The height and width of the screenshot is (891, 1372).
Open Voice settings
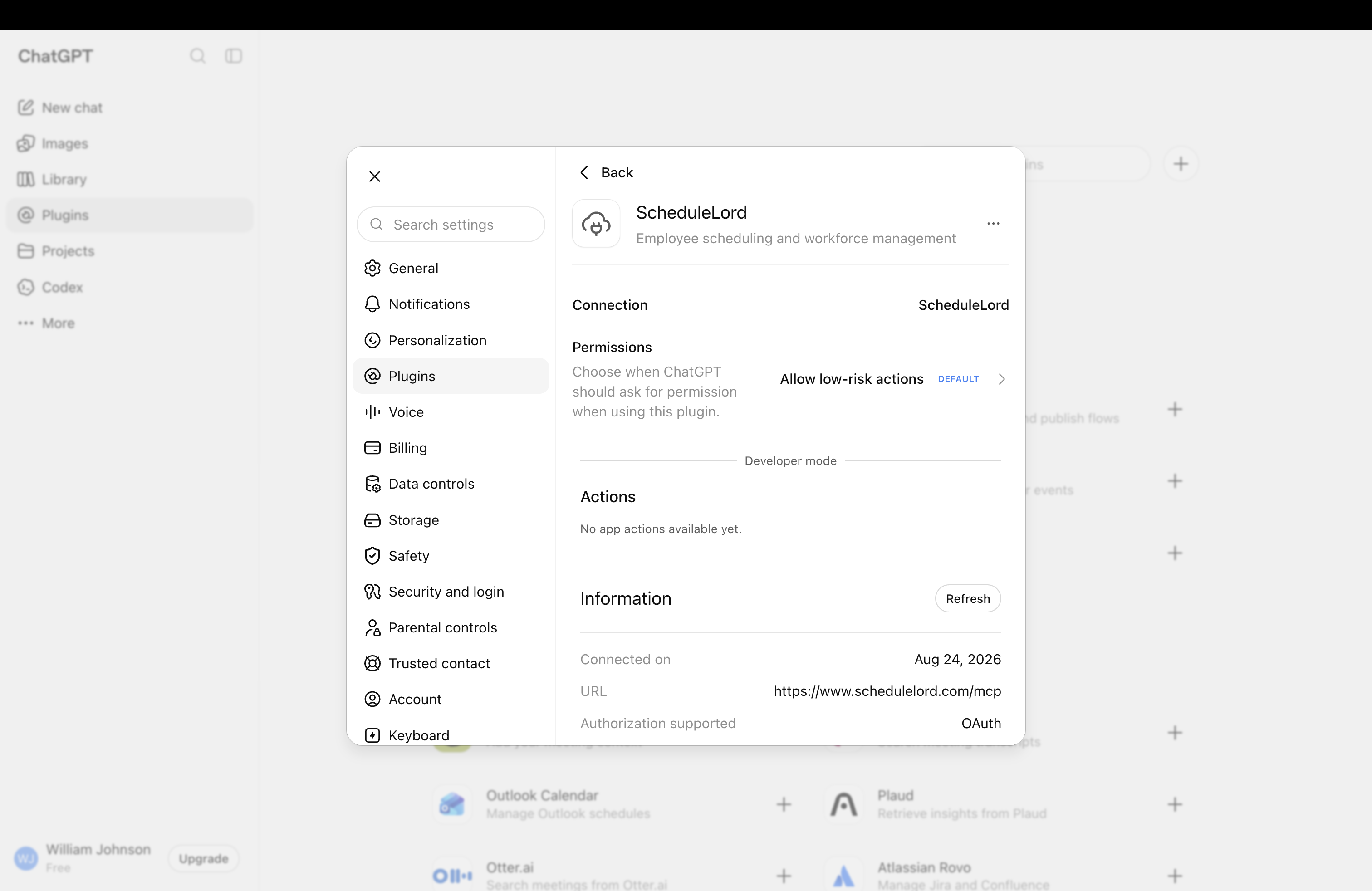451,411
